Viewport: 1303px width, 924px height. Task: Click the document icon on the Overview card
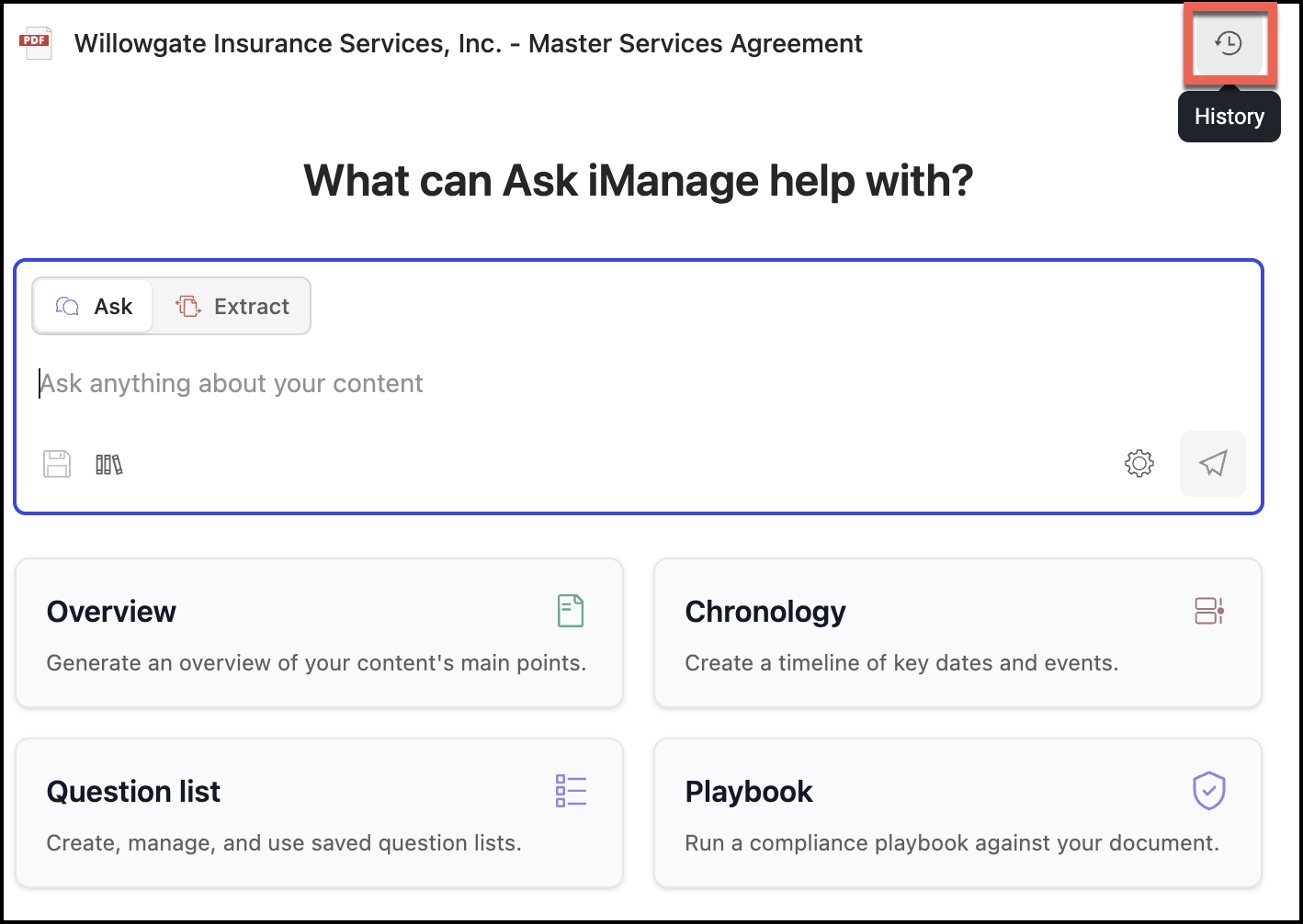point(571,611)
